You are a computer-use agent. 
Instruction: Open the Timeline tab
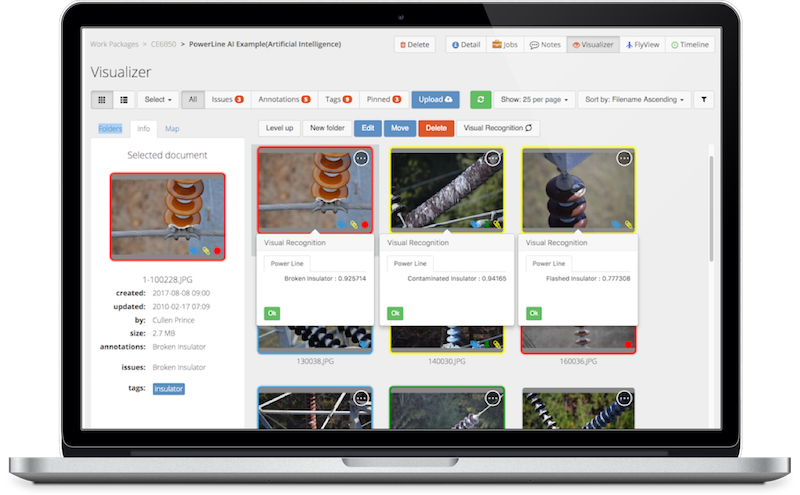[690, 45]
